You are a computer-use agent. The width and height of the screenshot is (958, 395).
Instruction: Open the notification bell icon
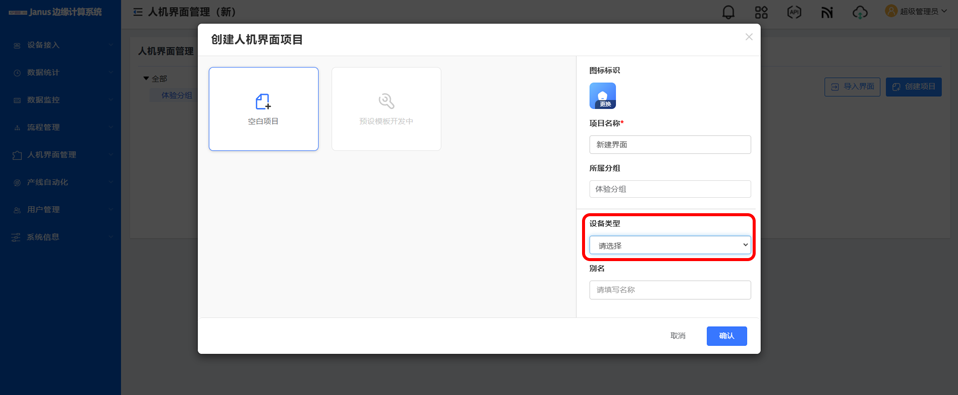click(728, 12)
